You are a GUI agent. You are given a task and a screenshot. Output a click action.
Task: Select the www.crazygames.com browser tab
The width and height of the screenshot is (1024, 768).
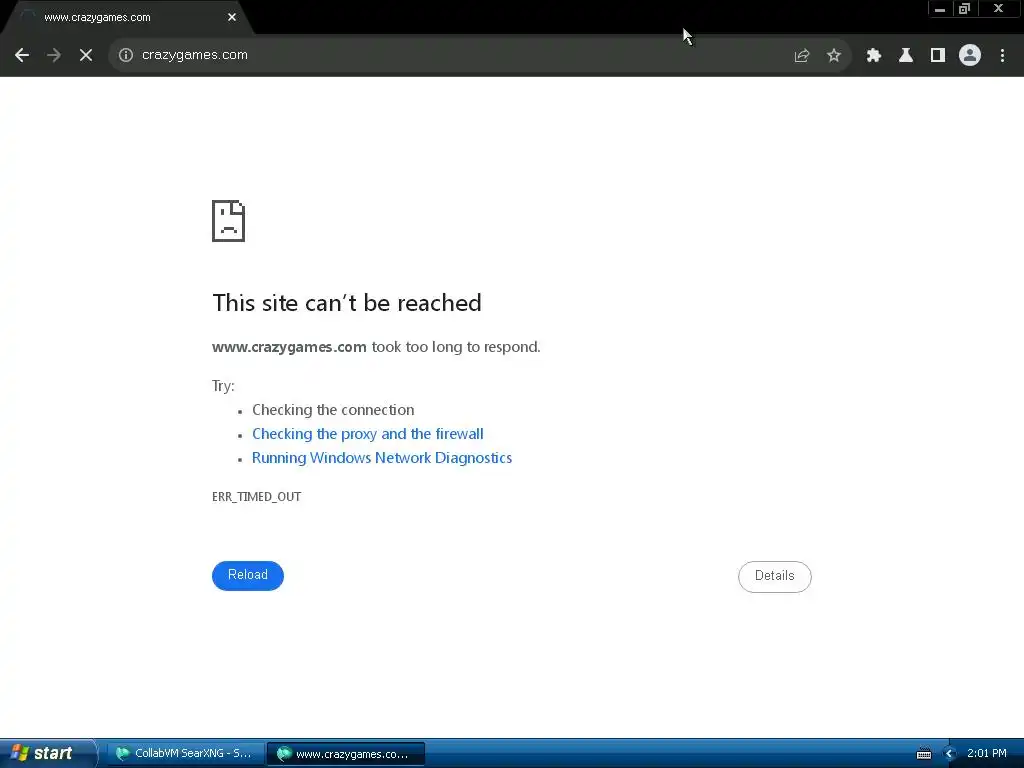[x=127, y=18]
